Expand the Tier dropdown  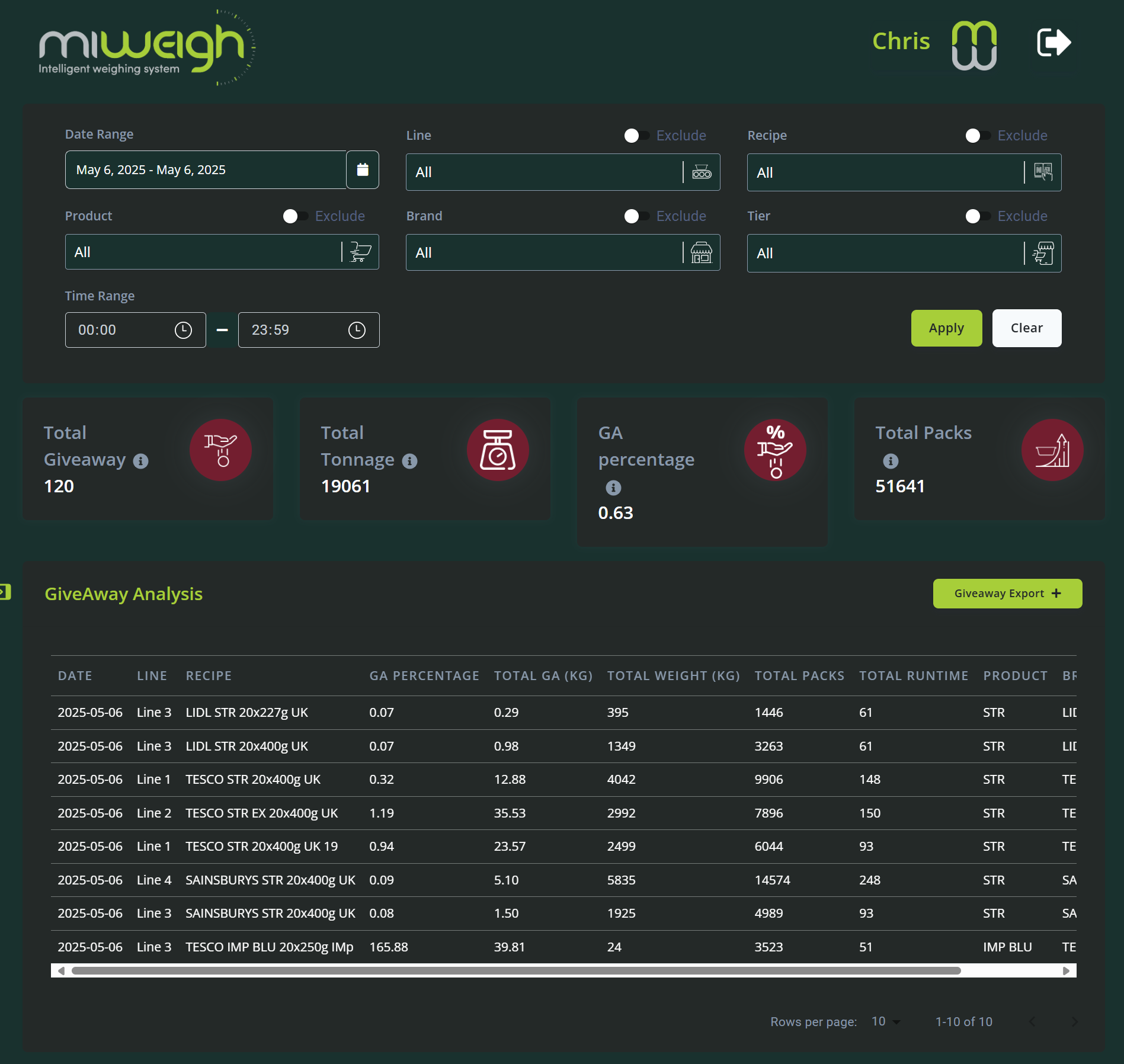(904, 254)
